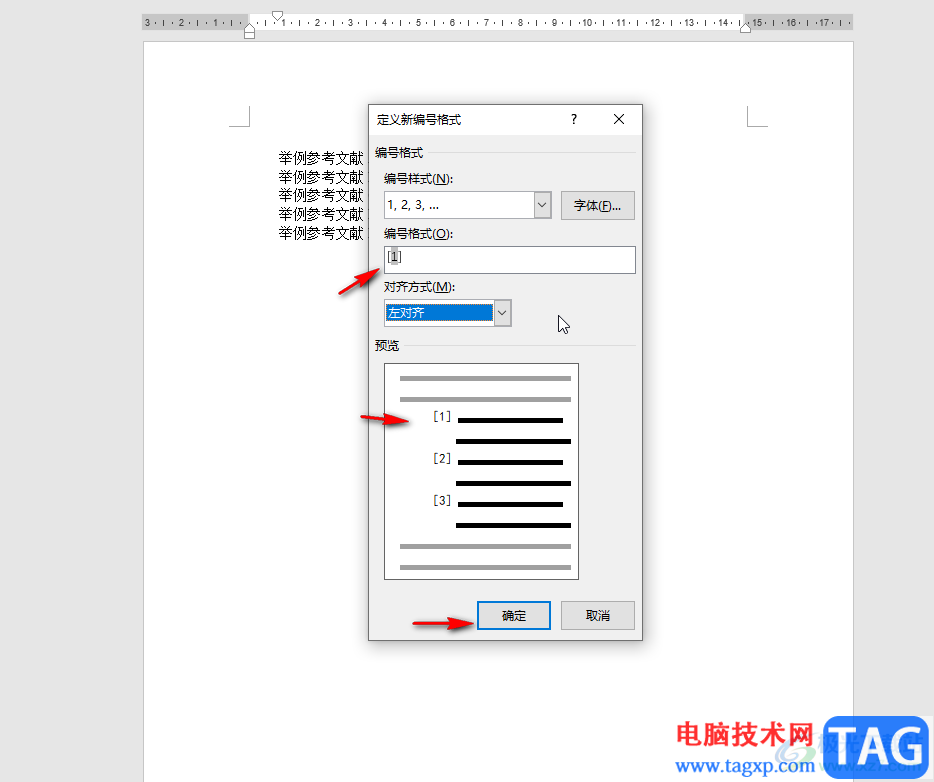The height and width of the screenshot is (782, 934).
Task: Select the 左对齐 alignment value
Action: [439, 313]
